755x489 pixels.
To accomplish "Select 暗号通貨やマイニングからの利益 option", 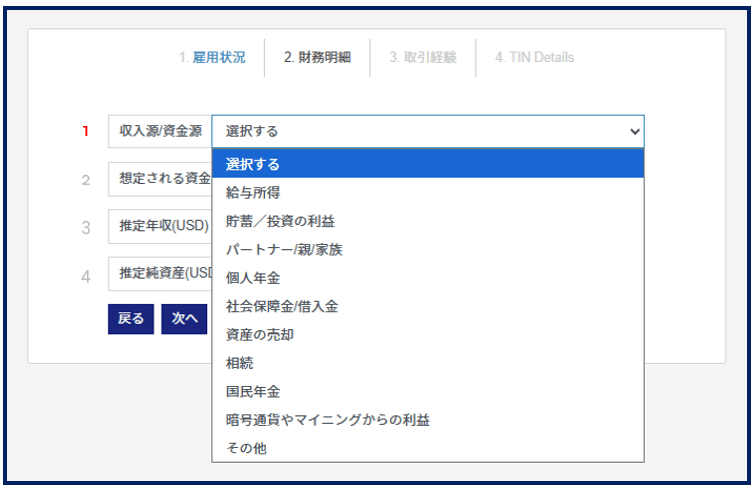I will tap(327, 420).
